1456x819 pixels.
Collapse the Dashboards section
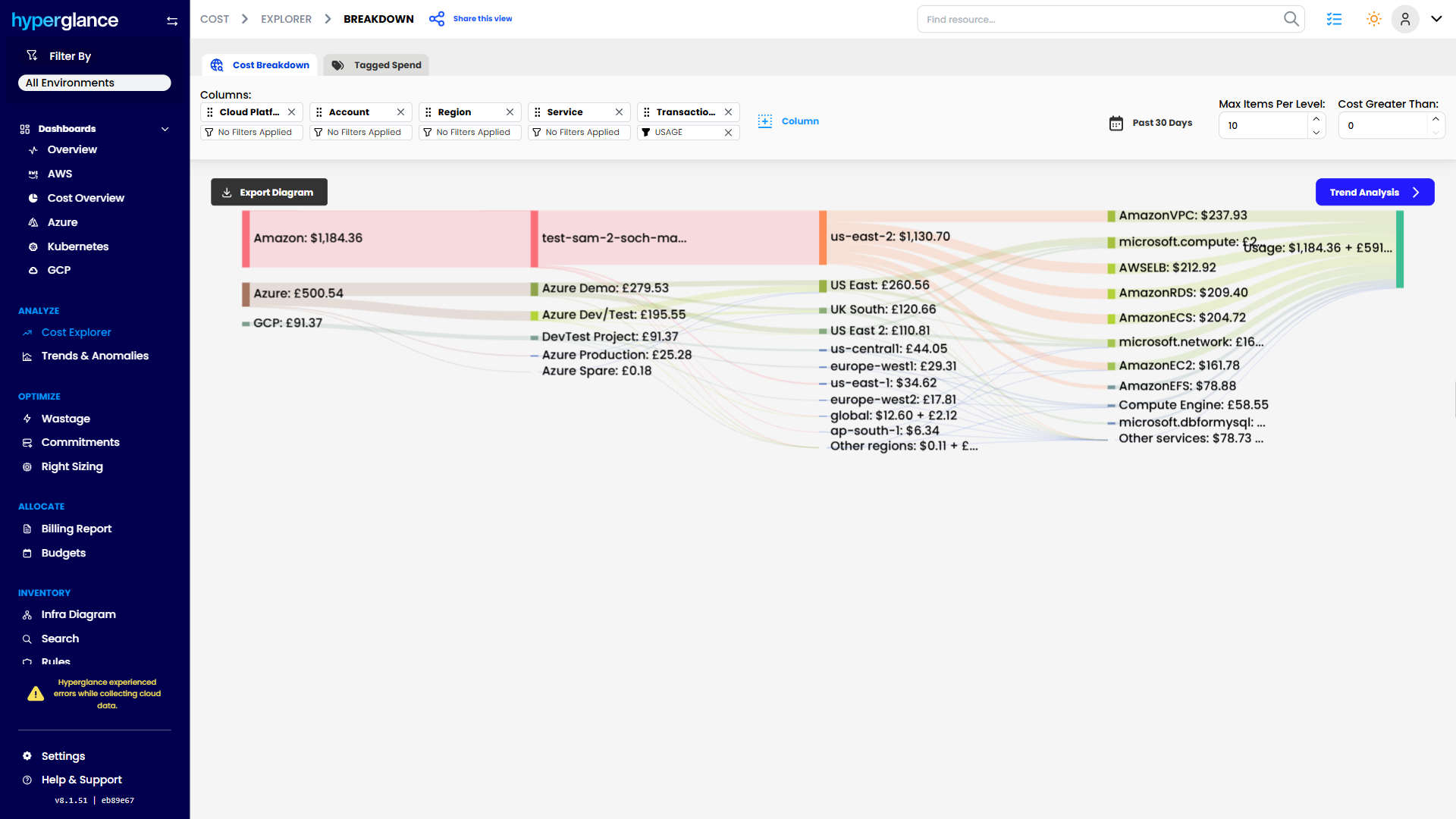coord(165,129)
